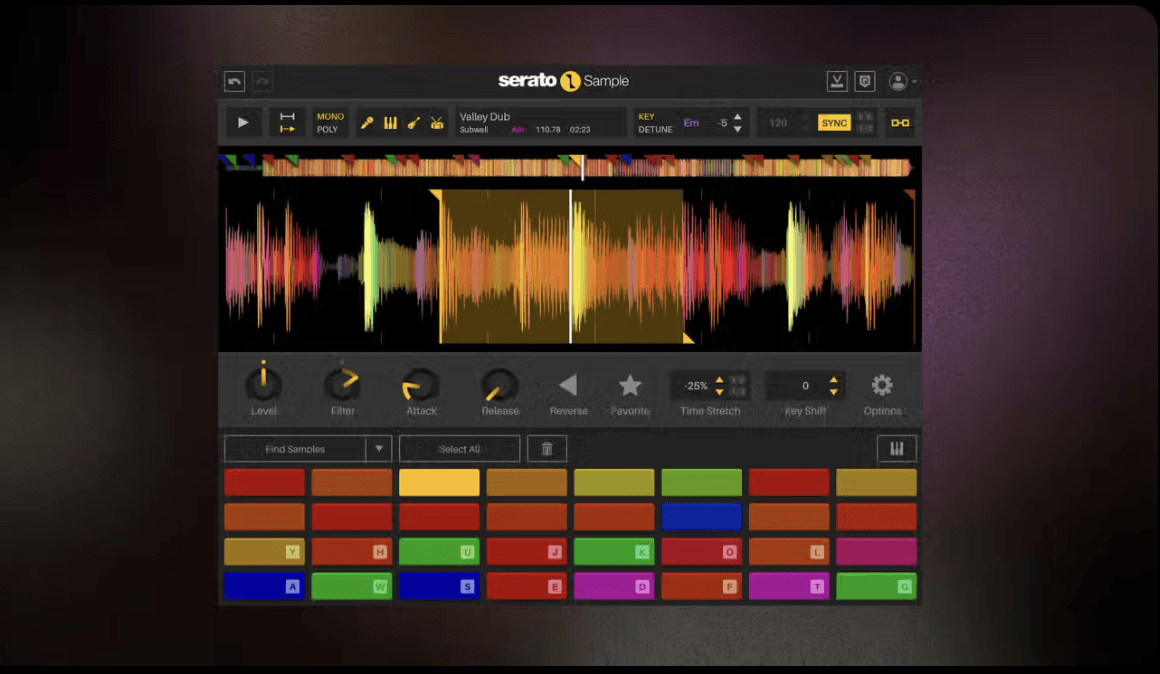Image resolution: width=1160 pixels, height=674 pixels.
Task: Trigger the red pad labeled J
Action: pyautogui.click(x=526, y=552)
